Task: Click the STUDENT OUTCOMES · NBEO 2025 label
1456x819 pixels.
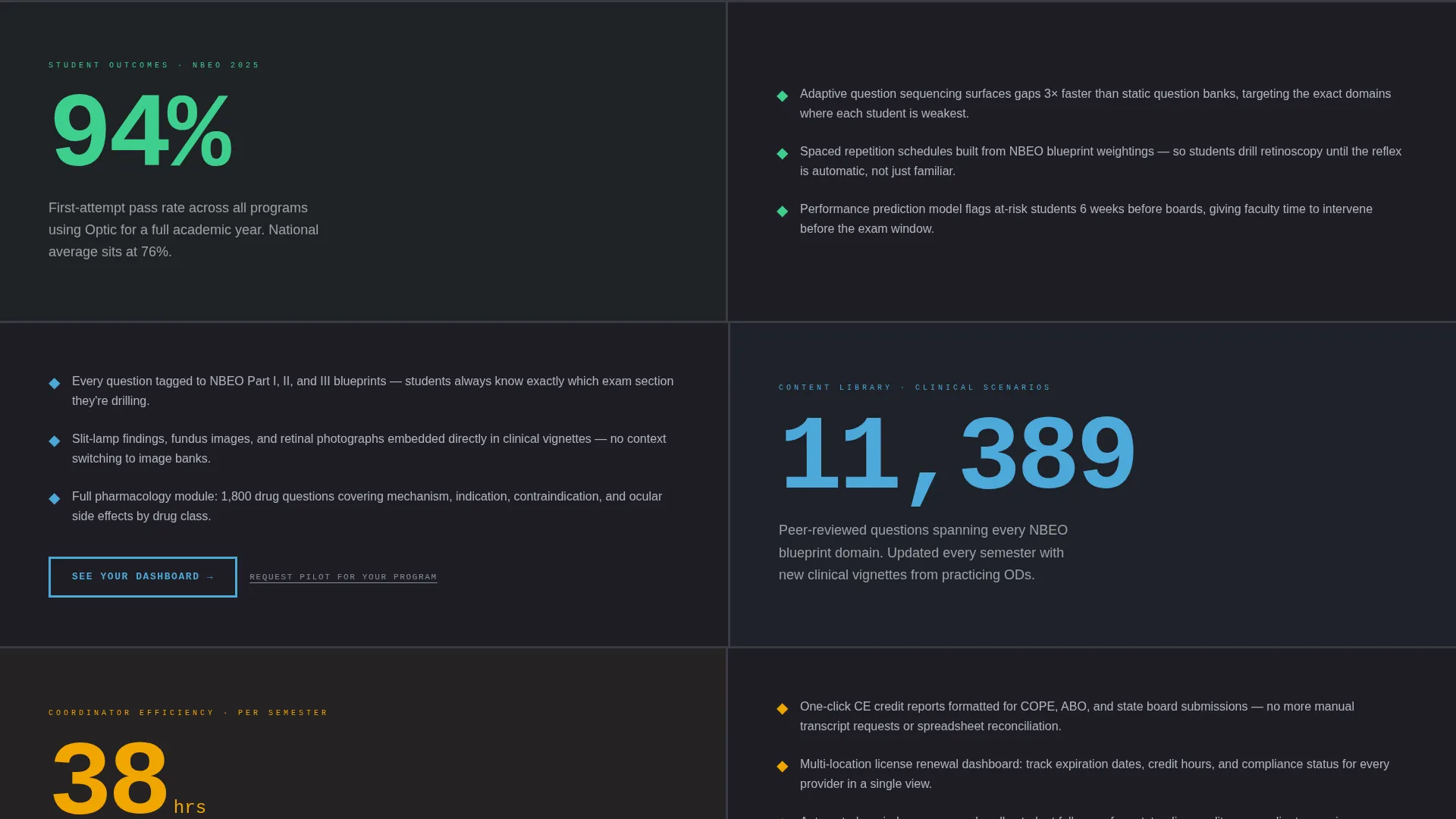Action: tap(154, 65)
